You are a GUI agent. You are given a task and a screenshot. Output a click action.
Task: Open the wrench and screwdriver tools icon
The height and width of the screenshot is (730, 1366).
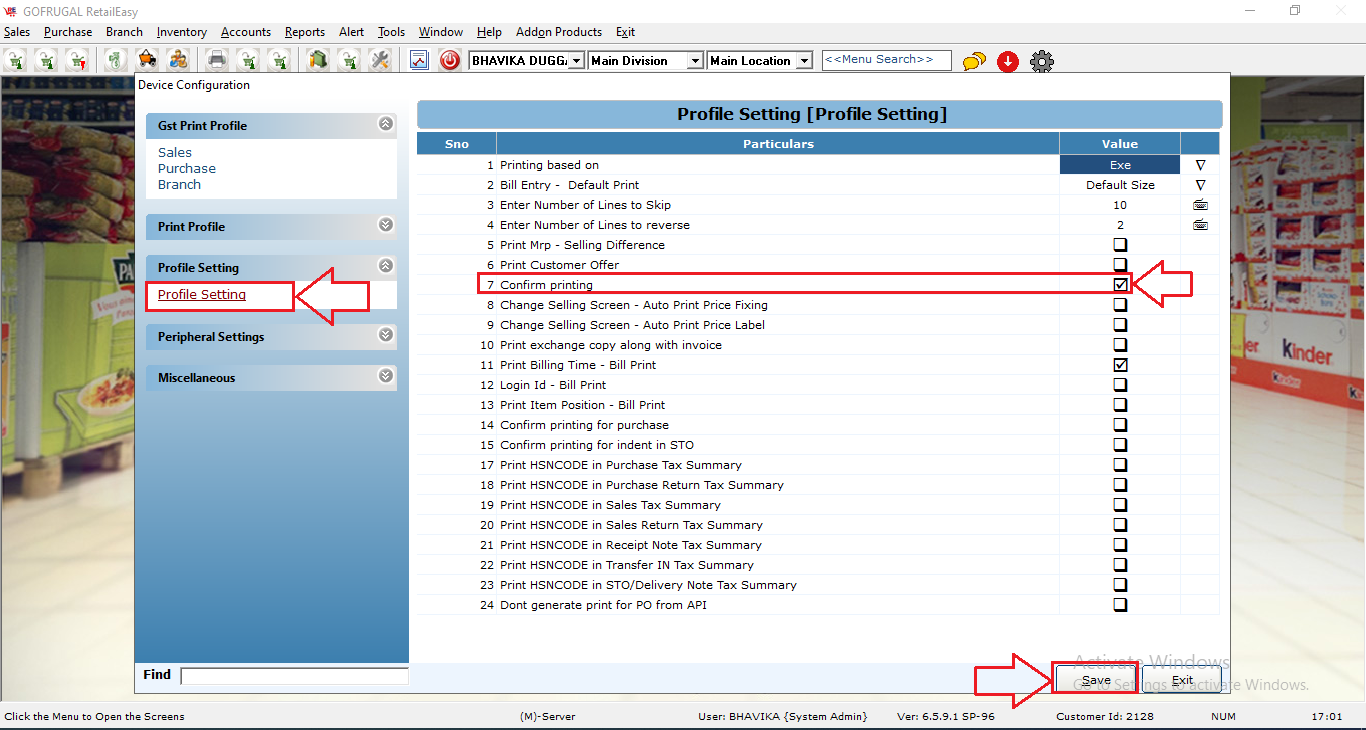(x=380, y=60)
